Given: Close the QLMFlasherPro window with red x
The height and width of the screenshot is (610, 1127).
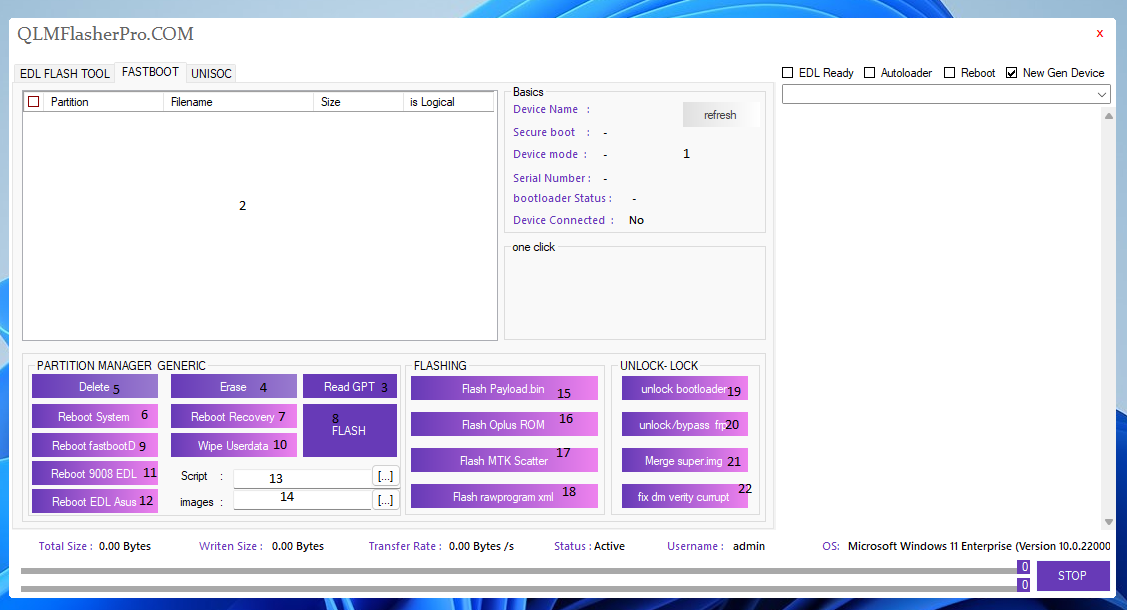Looking at the screenshot, I should point(1100,34).
